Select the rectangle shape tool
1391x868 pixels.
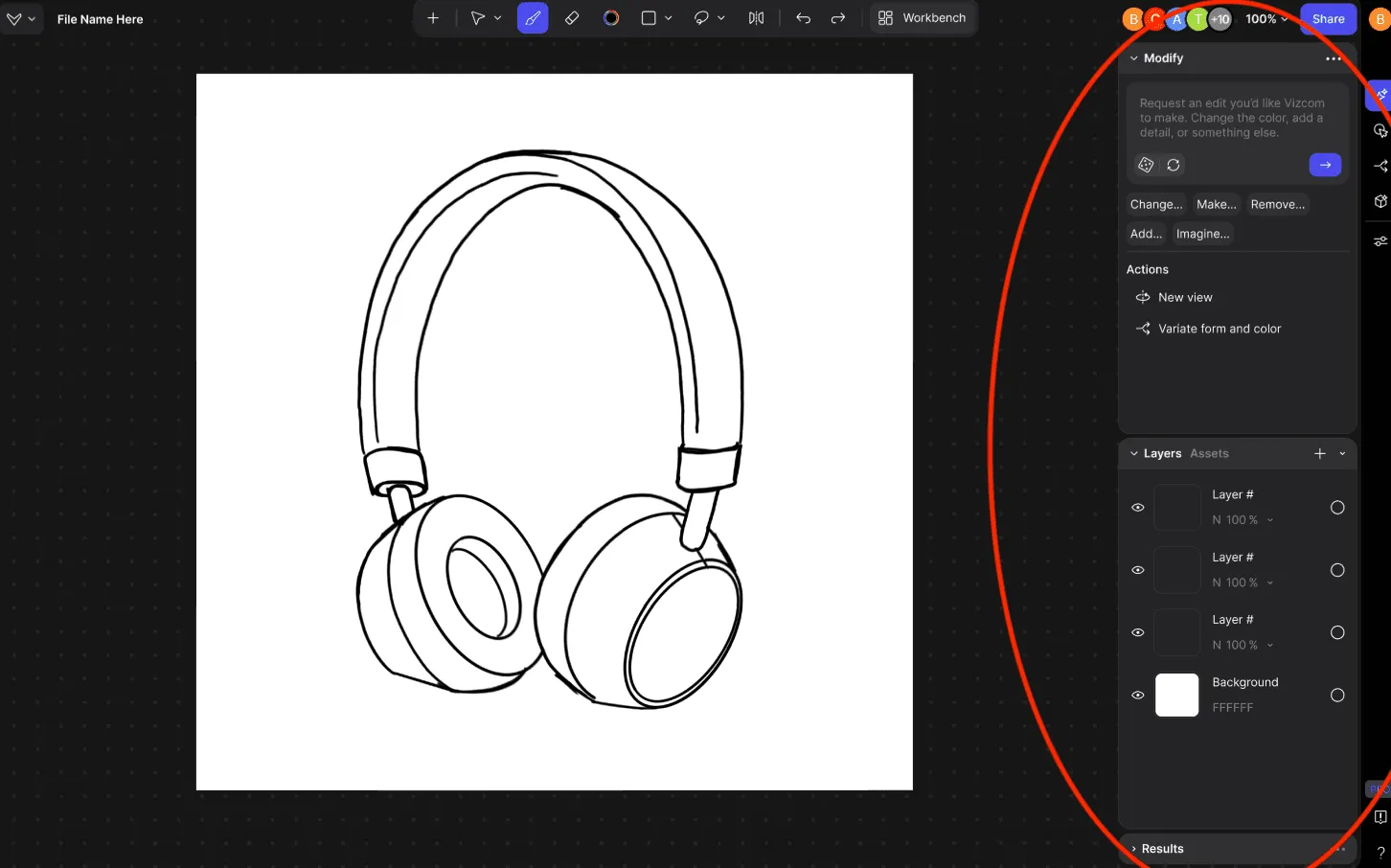point(649,18)
